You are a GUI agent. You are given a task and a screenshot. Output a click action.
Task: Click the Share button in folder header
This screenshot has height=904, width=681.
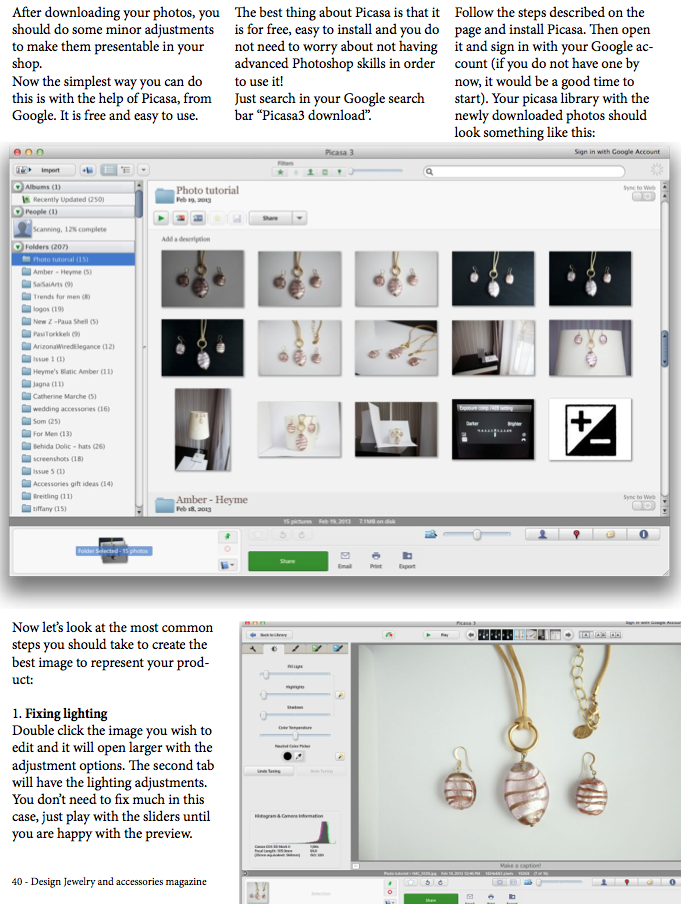click(270, 218)
